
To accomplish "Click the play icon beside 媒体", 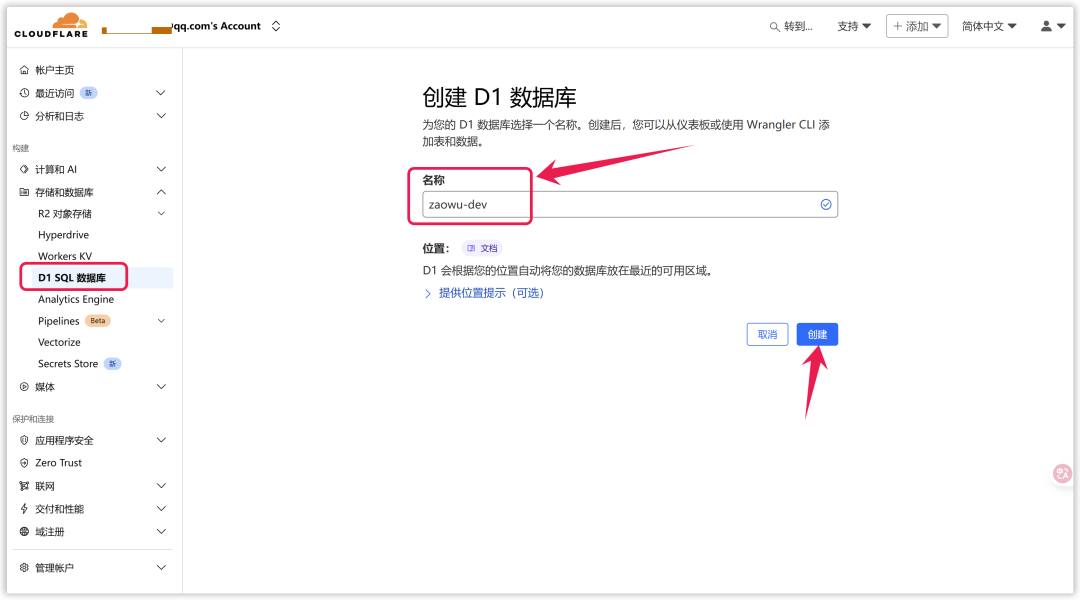I will 24,387.
